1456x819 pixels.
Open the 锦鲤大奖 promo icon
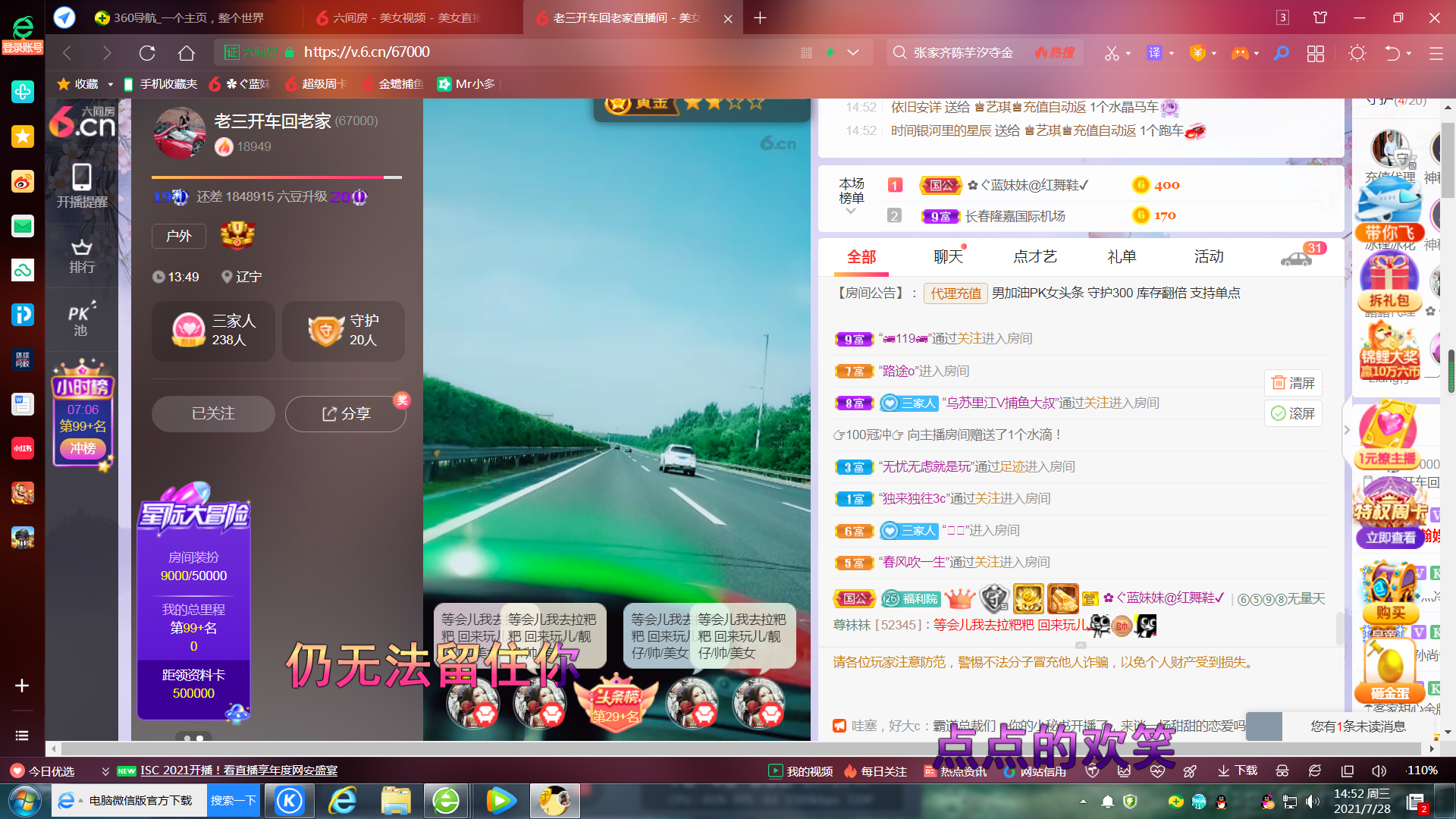[x=1389, y=350]
